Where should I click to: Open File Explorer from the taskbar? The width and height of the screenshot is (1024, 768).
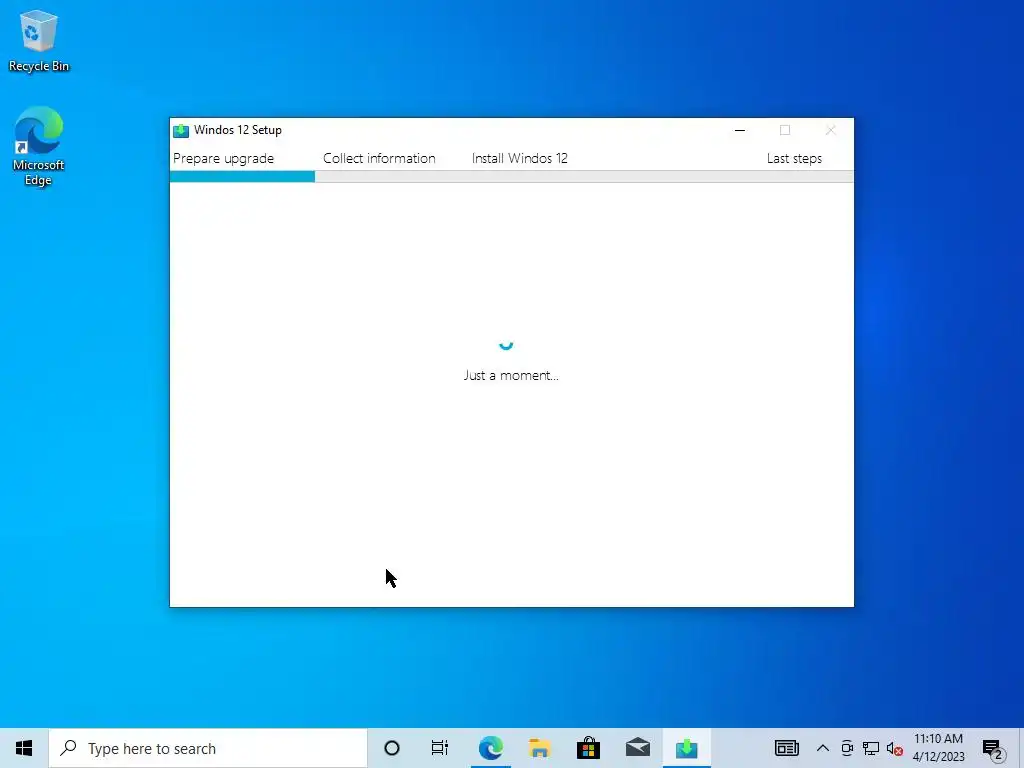pos(539,748)
